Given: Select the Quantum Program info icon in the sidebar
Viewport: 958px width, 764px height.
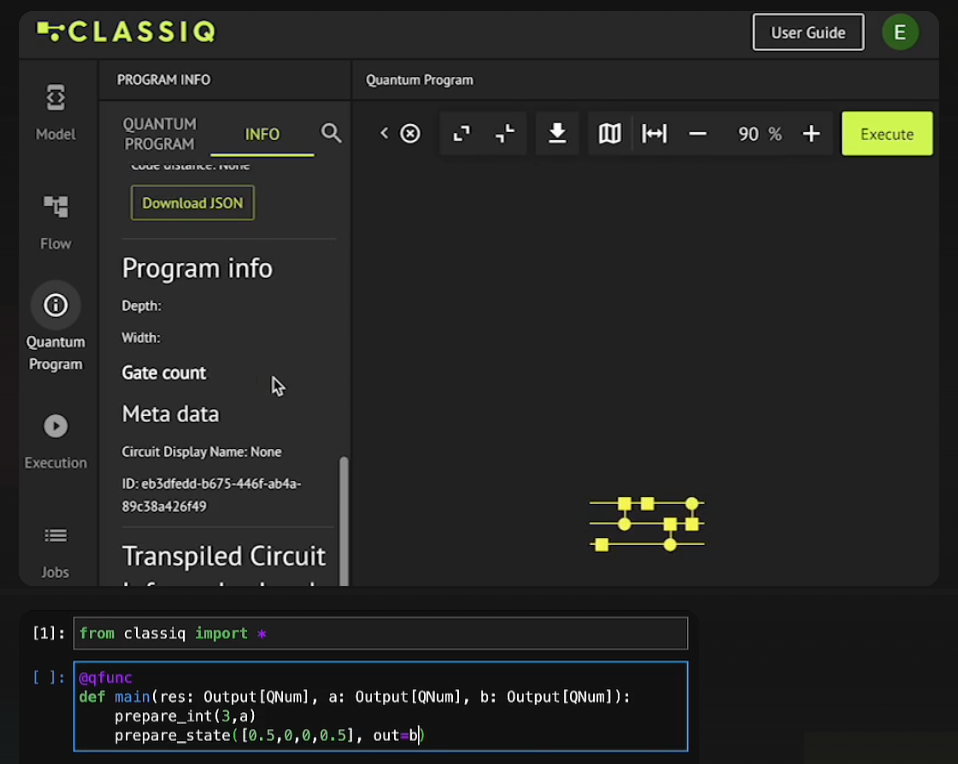Looking at the screenshot, I should click(x=56, y=304).
